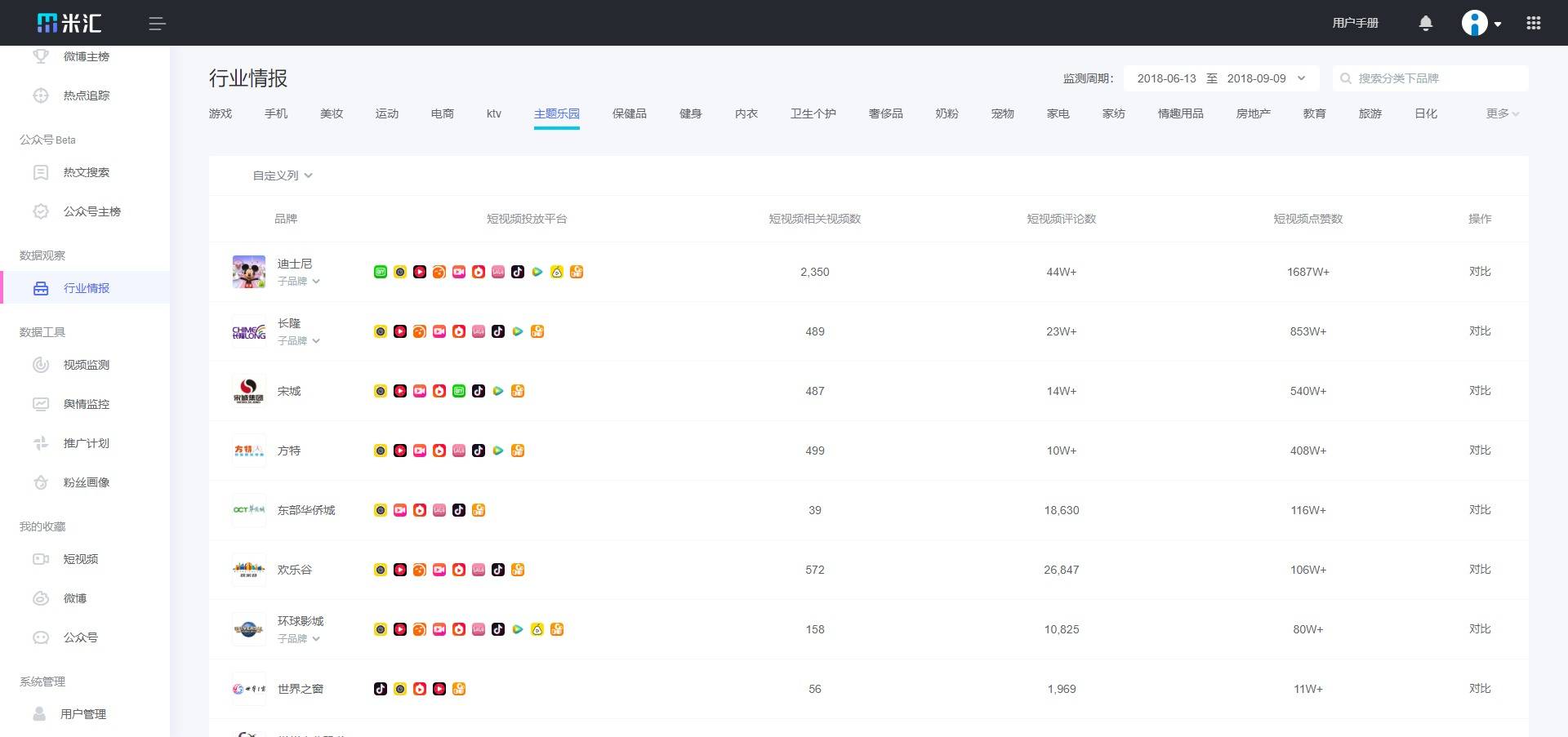Switch to the 电商 category tab

point(443,113)
